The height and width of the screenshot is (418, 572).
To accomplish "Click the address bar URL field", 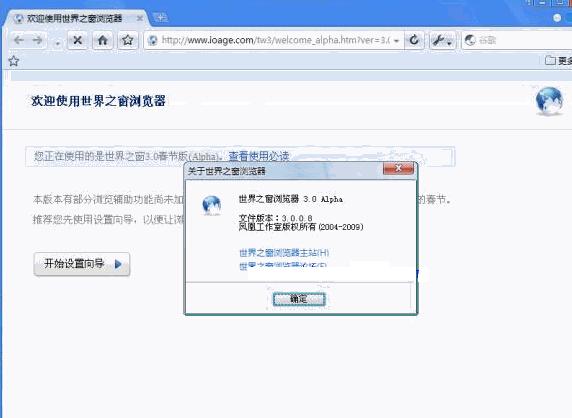I will [x=275, y=40].
